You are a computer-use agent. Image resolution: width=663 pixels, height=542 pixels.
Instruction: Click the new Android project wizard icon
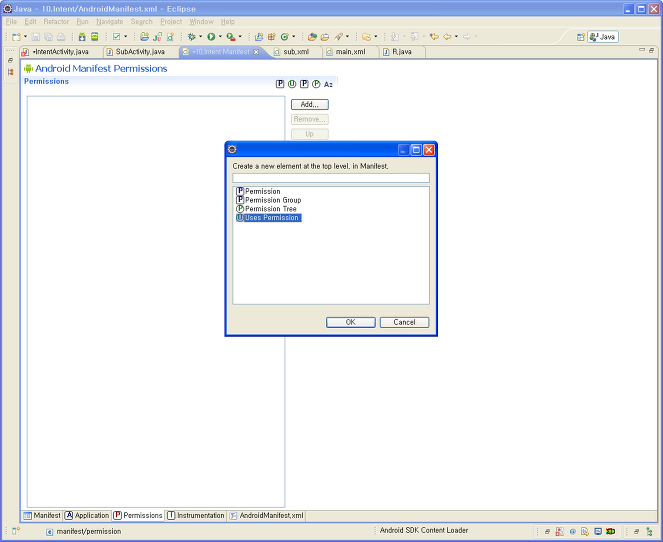tap(145, 37)
